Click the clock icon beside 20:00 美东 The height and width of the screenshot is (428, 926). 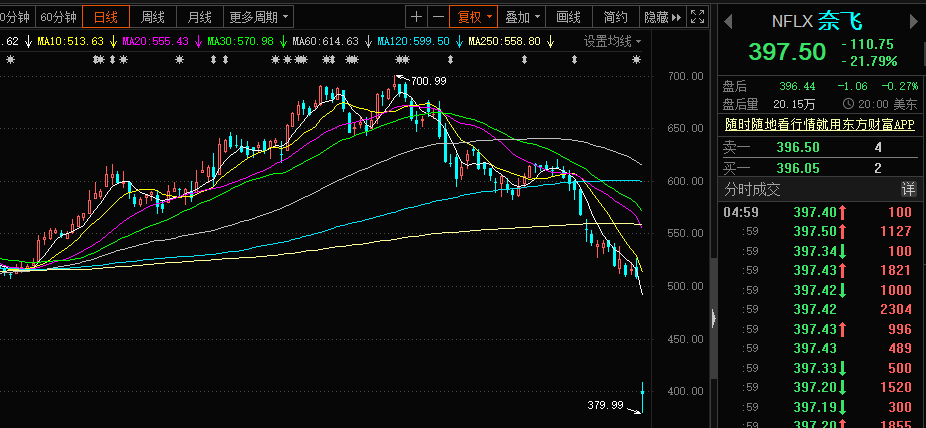[848, 104]
